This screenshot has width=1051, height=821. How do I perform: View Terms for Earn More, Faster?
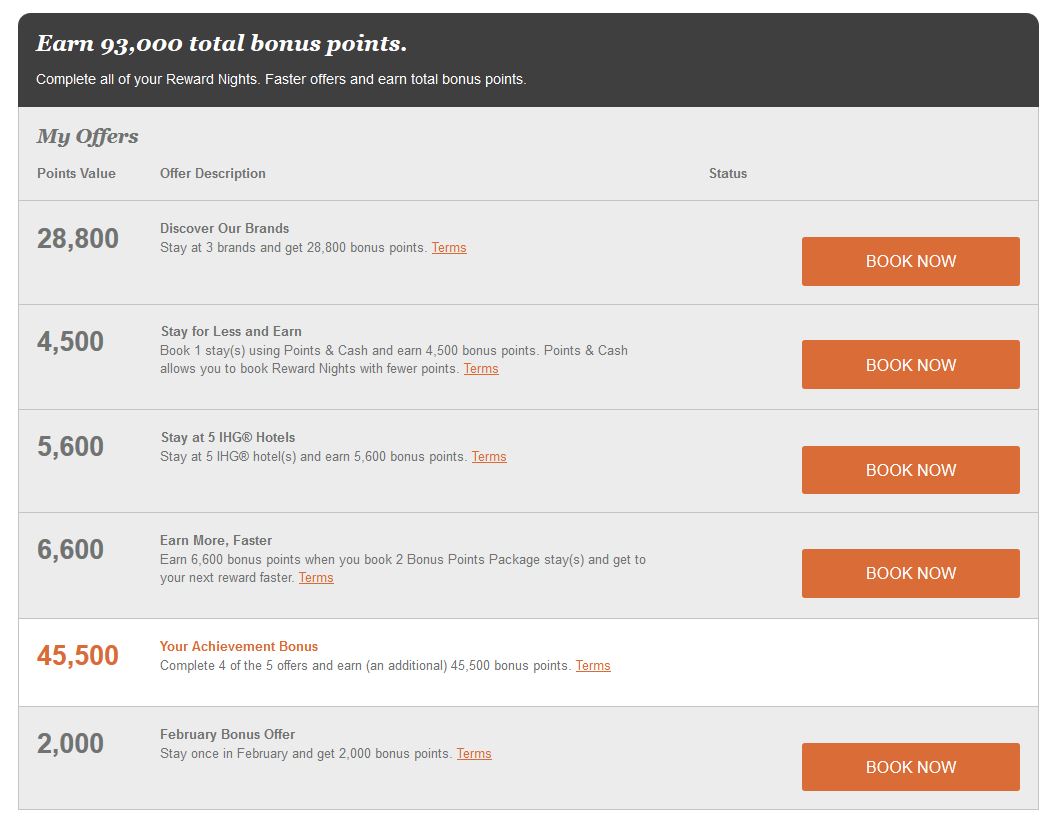pos(316,578)
